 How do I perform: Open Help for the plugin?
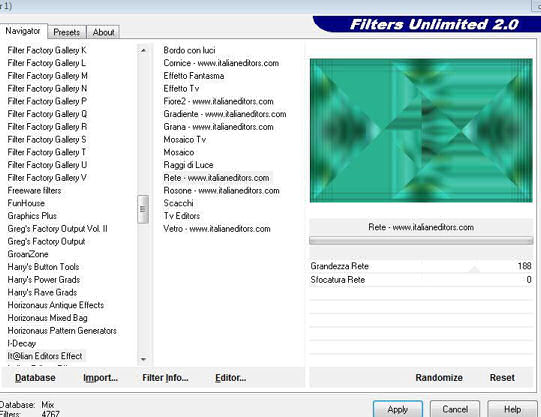tap(512, 409)
